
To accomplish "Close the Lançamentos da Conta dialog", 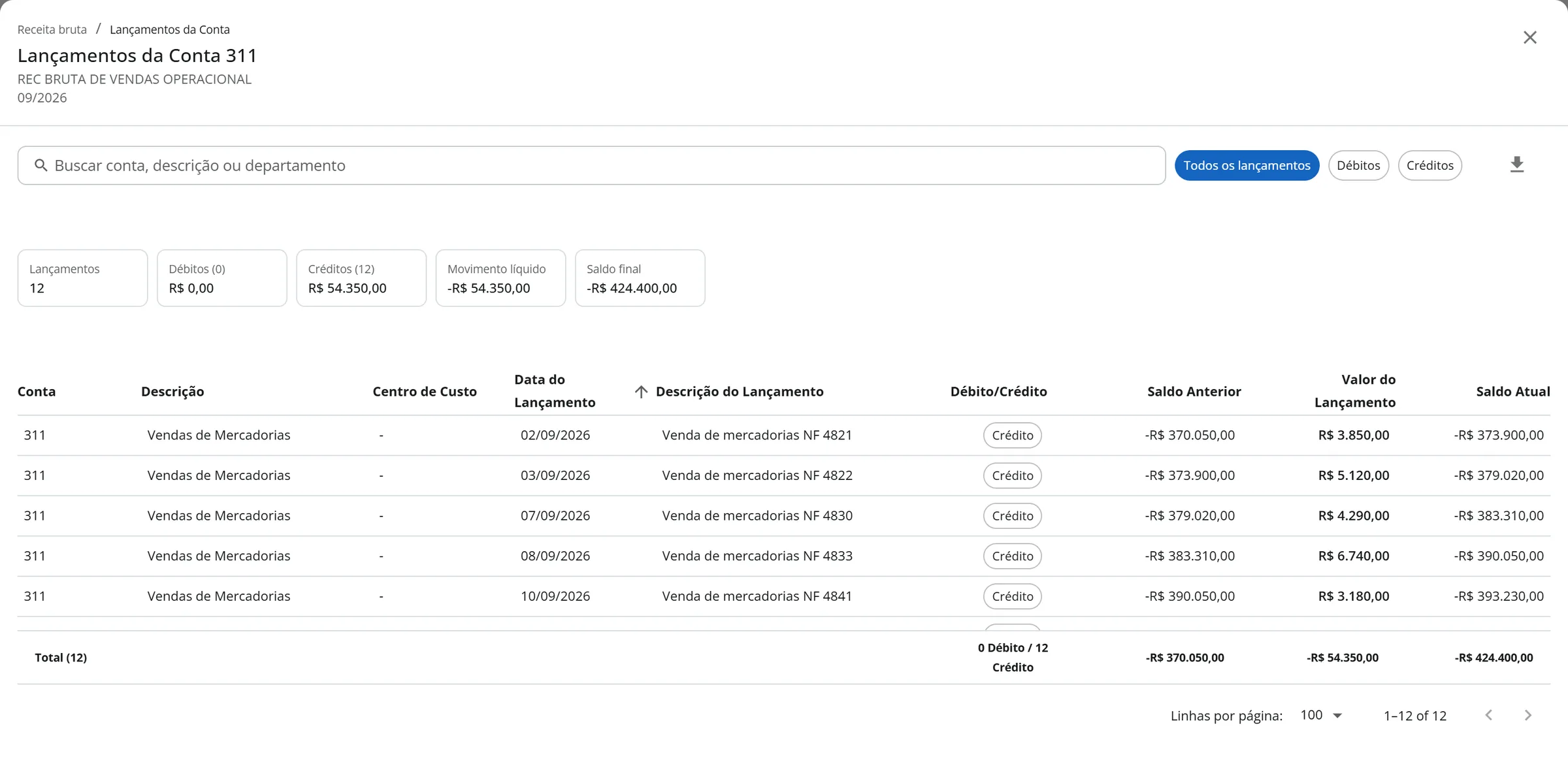I will click(x=1529, y=37).
